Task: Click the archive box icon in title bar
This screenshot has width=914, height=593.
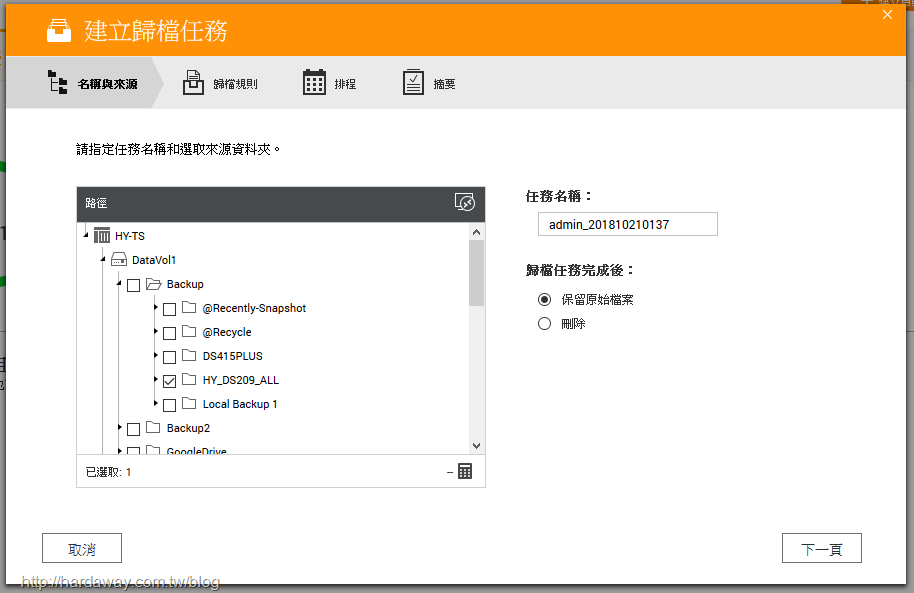Action: 59,30
